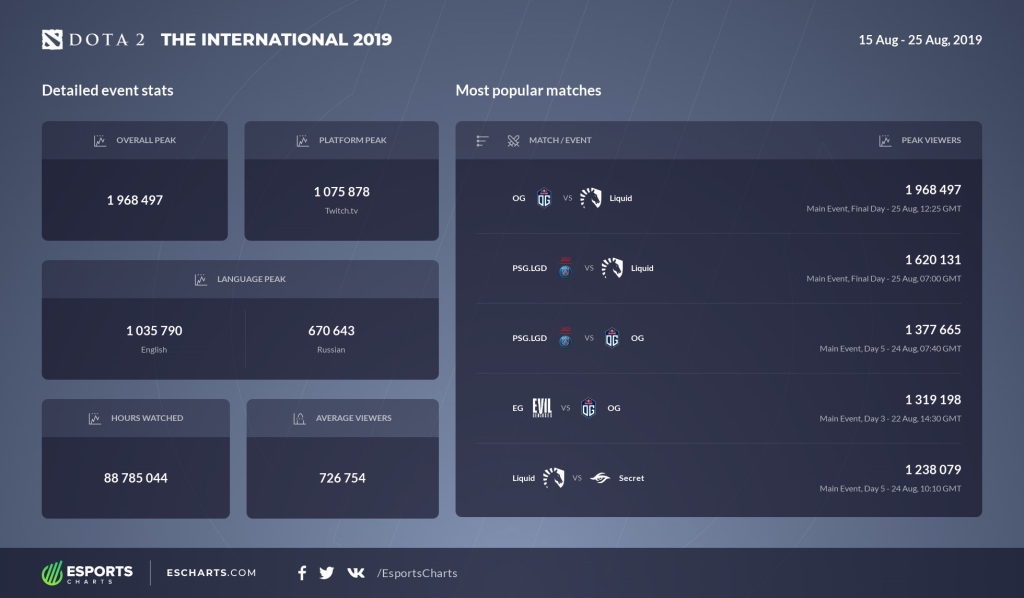
Task: Click 'Main Event, Day 3 - 22 Aug, 14:30 GMT'
Action: tap(890, 418)
